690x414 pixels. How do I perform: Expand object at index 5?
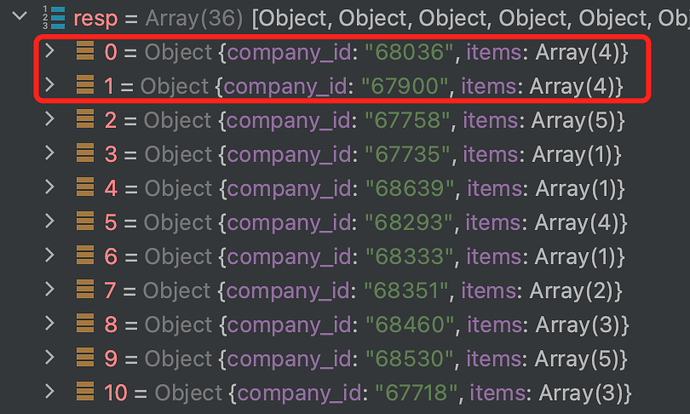pyautogui.click(x=49, y=222)
